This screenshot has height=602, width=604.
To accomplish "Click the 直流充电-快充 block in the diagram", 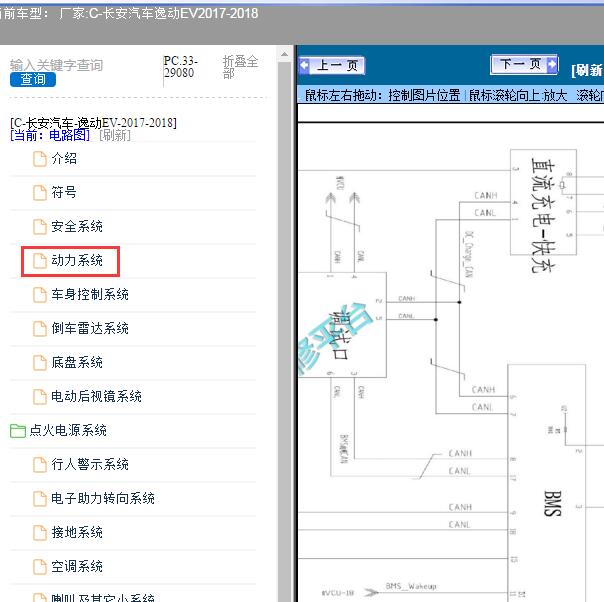I will tap(543, 202).
